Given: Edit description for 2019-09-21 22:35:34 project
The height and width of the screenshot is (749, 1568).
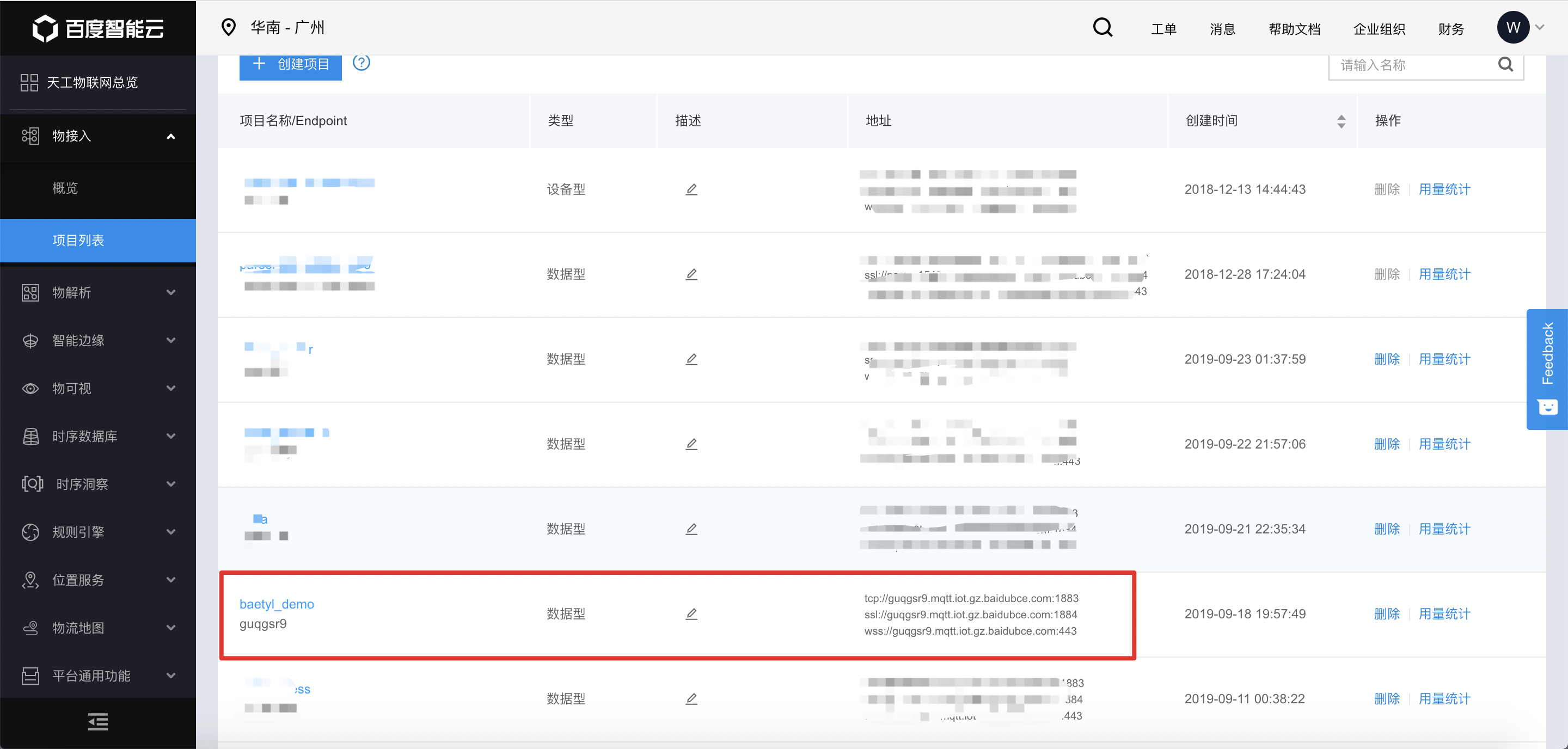Looking at the screenshot, I should pos(691,529).
